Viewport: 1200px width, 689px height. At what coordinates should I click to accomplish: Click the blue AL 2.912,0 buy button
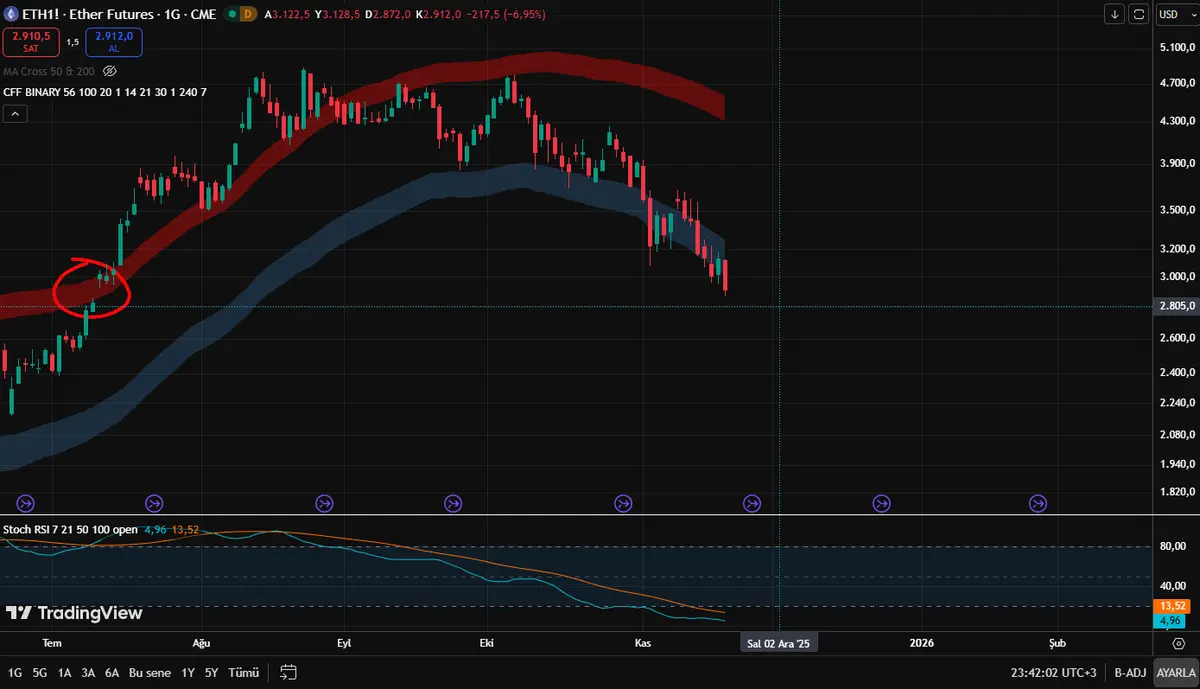[114, 41]
